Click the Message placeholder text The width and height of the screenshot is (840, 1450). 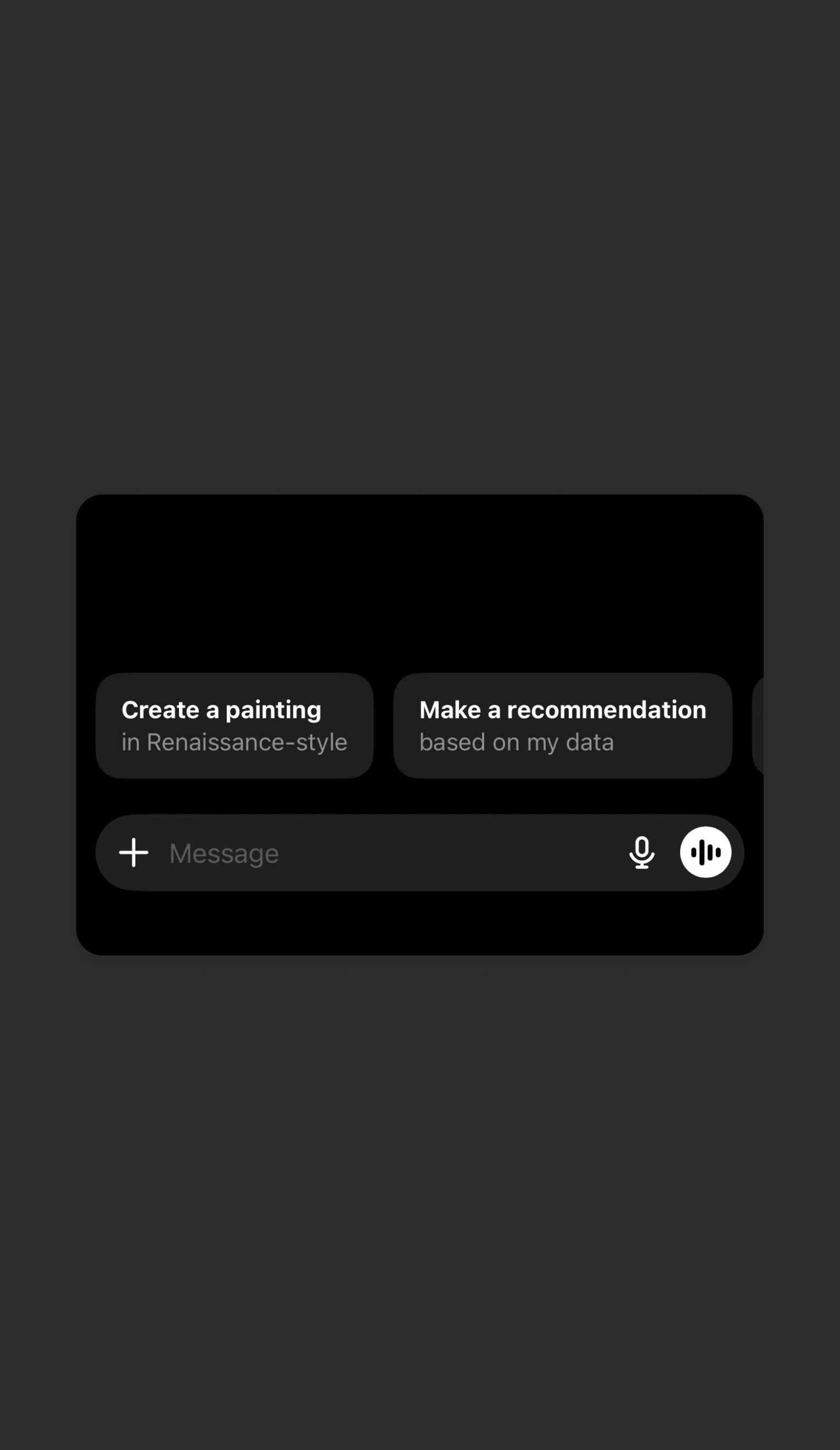[x=225, y=853]
